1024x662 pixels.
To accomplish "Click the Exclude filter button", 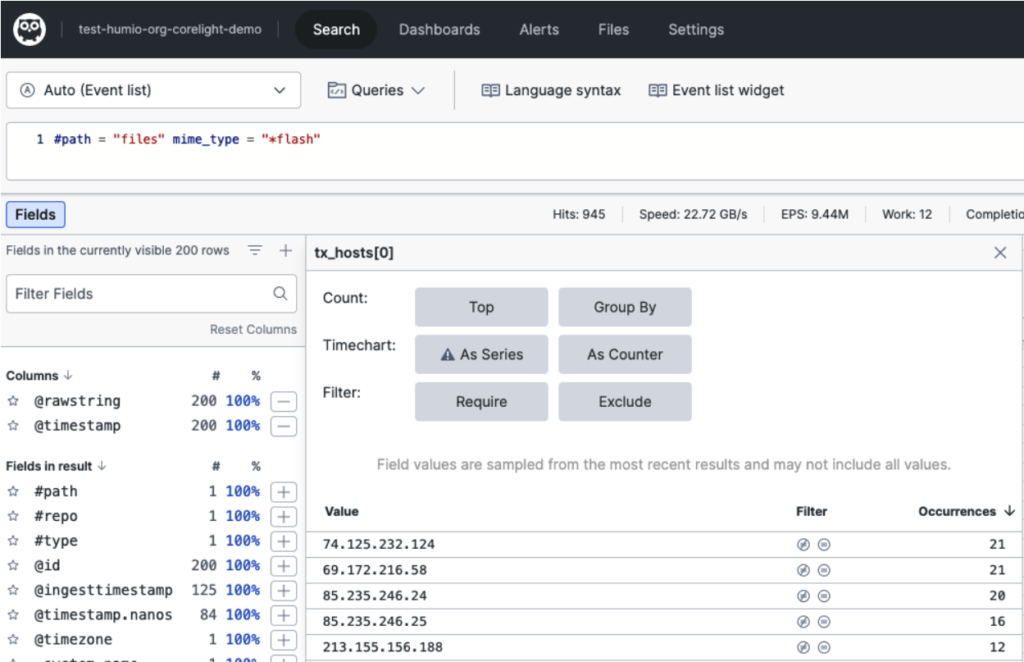I will (x=625, y=402).
